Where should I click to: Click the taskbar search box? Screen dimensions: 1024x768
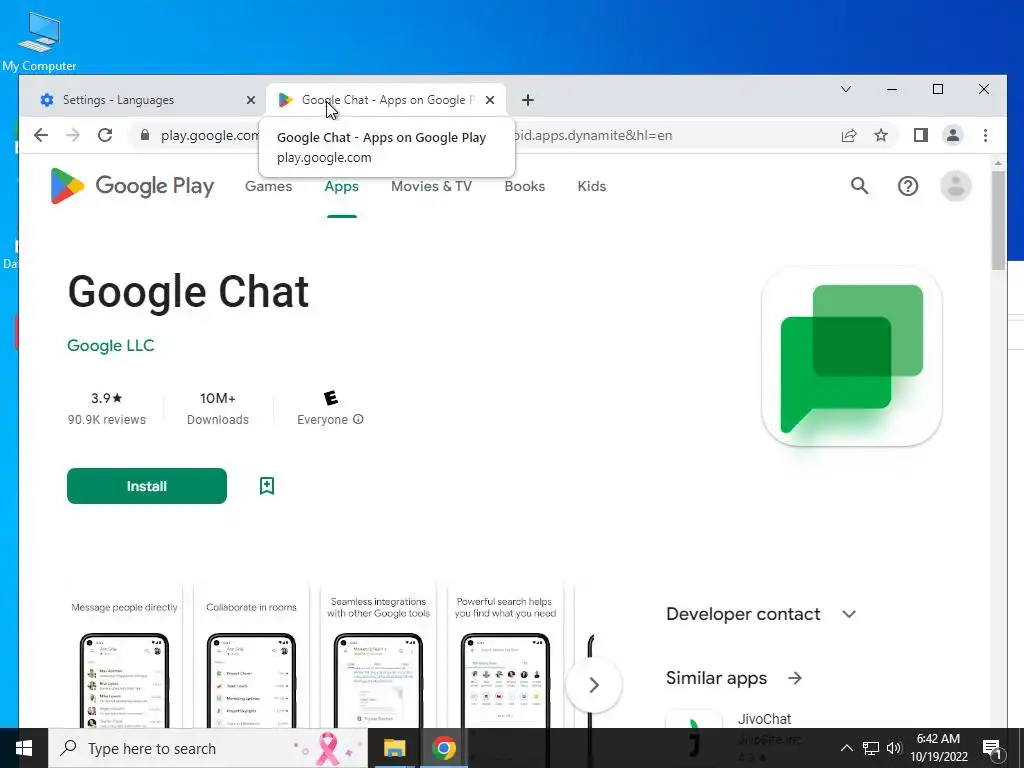pos(208,748)
